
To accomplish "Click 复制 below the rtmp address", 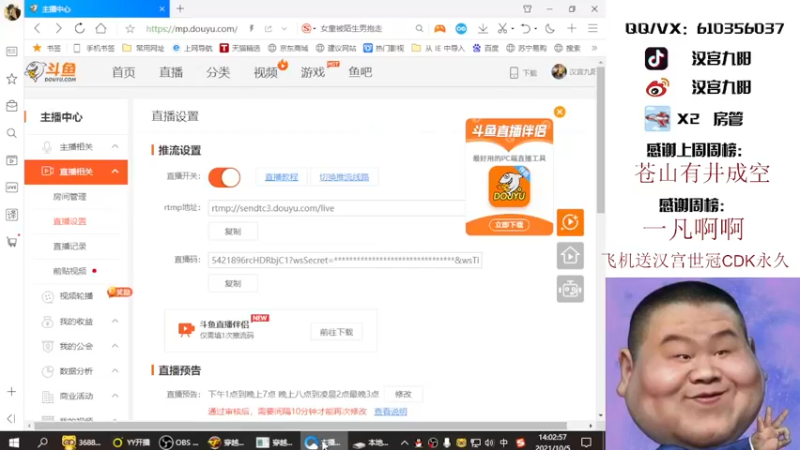I will 233,231.
